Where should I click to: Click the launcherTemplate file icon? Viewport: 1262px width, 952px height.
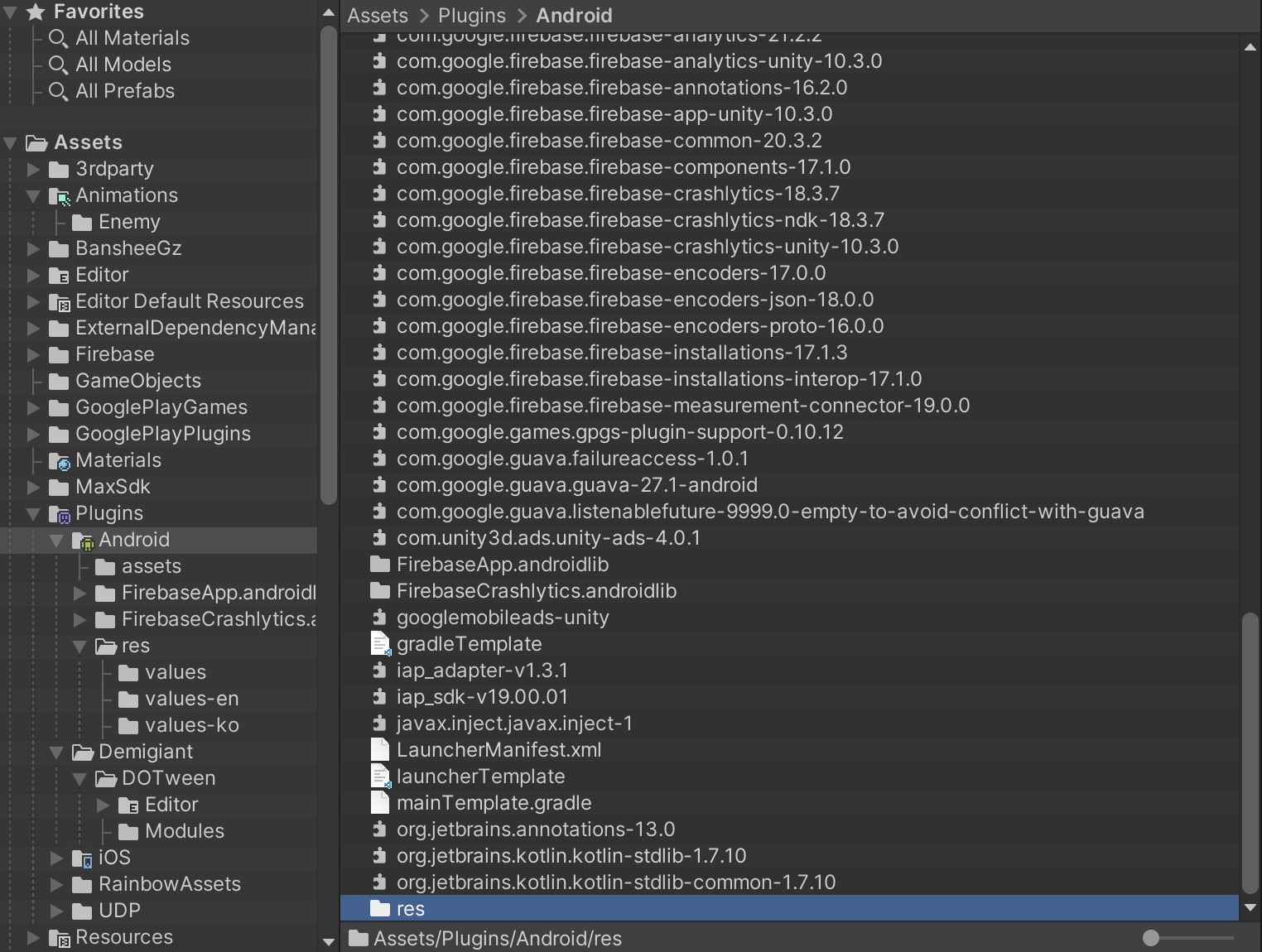[380, 777]
